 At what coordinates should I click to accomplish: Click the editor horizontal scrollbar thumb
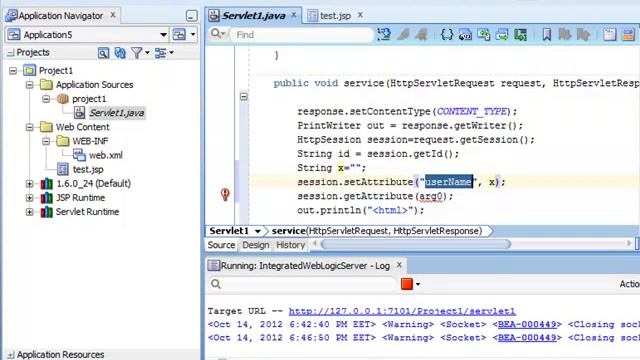[416, 244]
